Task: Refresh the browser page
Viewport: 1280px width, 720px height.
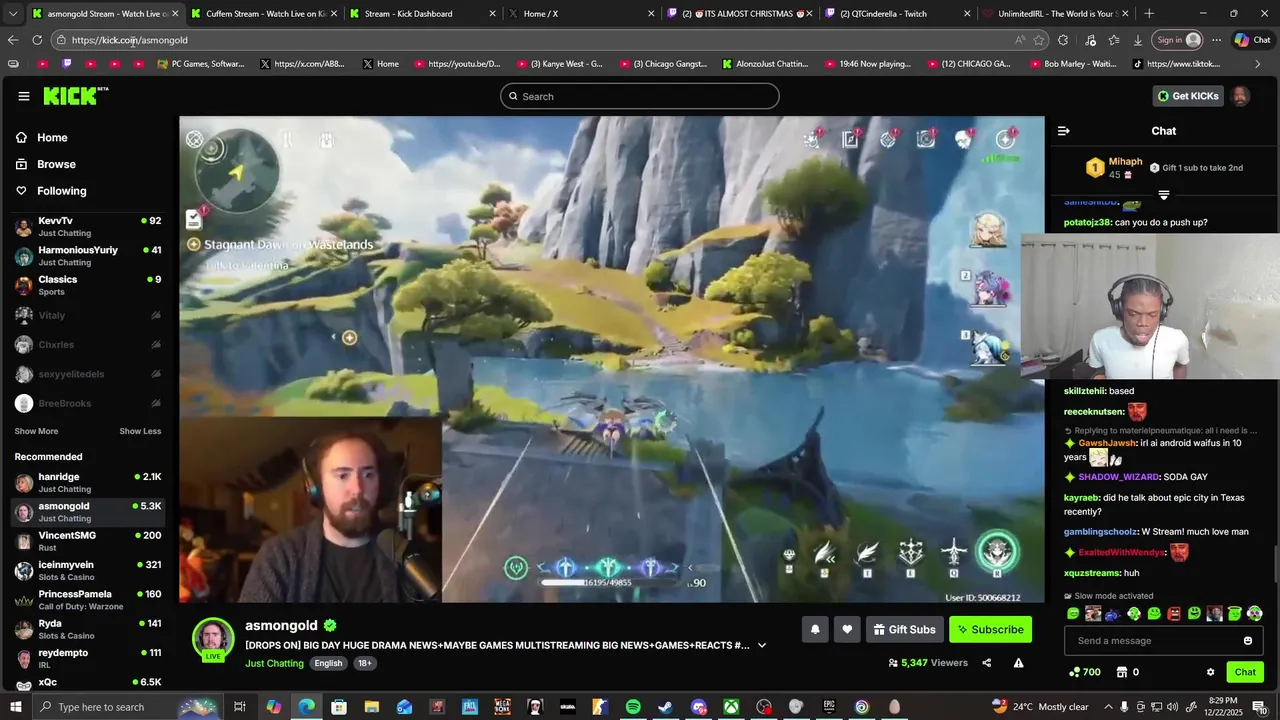Action: (37, 40)
